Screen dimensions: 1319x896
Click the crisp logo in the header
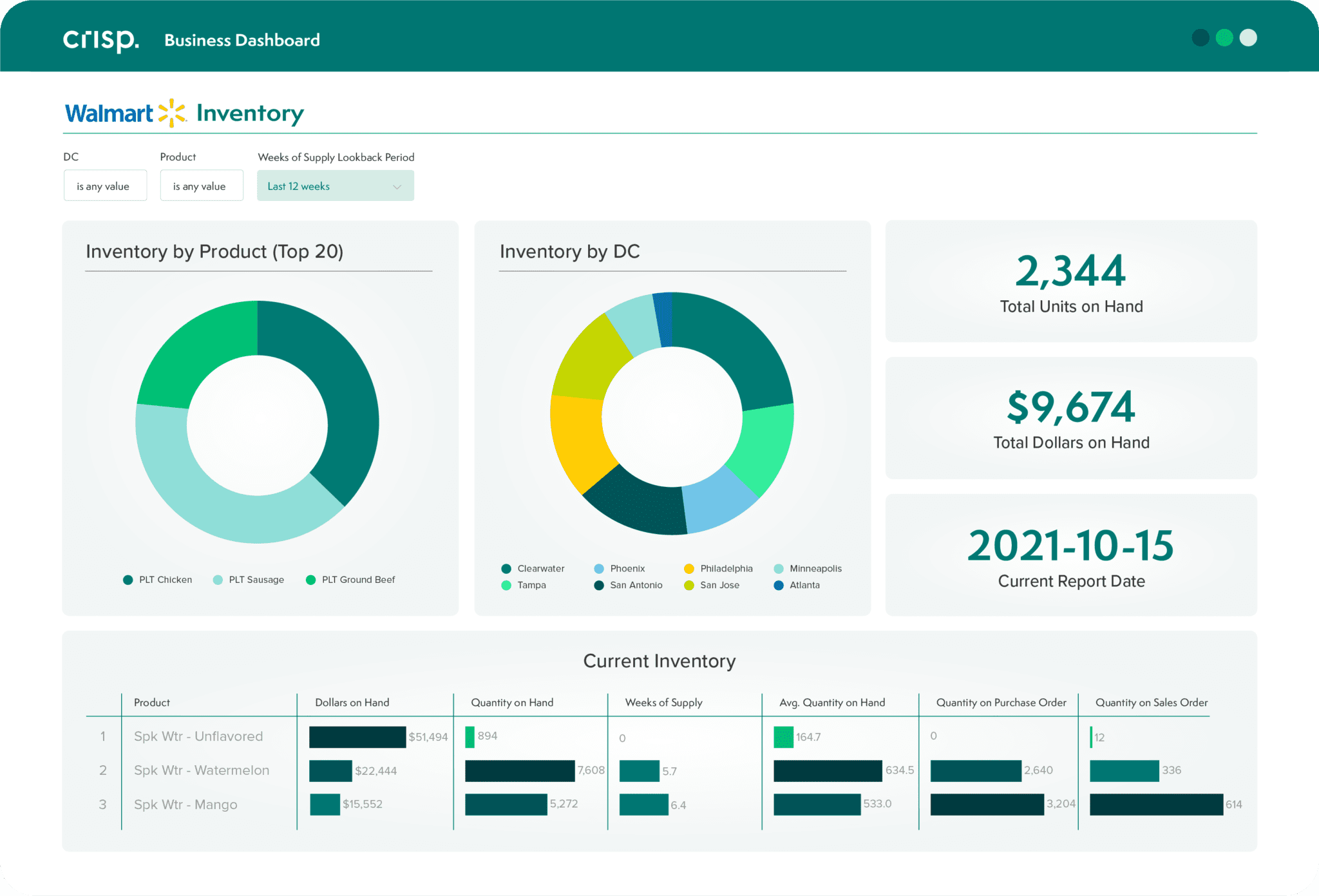click(100, 39)
